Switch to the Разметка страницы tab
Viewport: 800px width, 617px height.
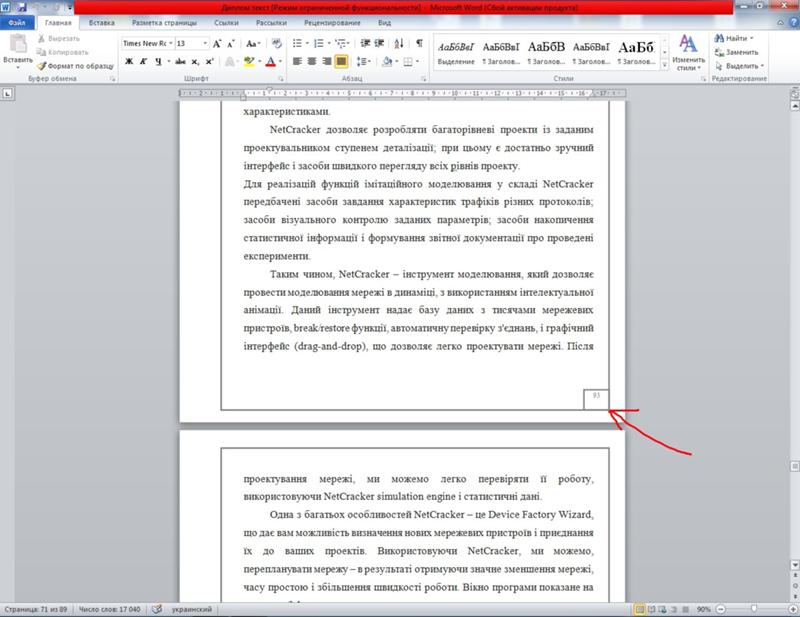tap(164, 22)
